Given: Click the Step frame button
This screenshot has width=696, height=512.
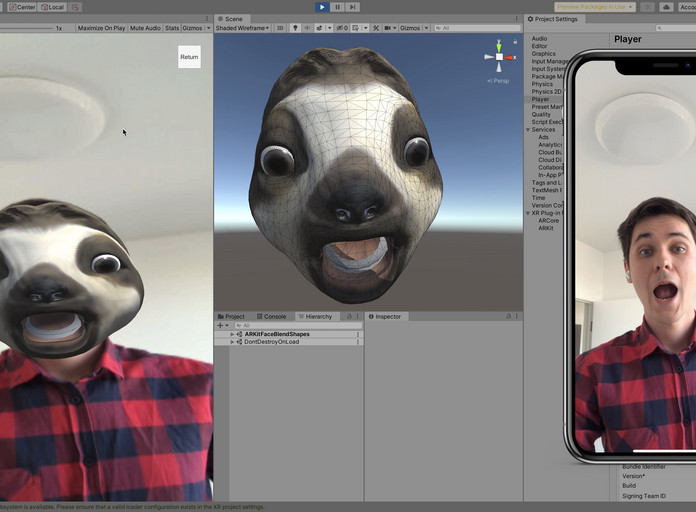Looking at the screenshot, I should click(352, 7).
